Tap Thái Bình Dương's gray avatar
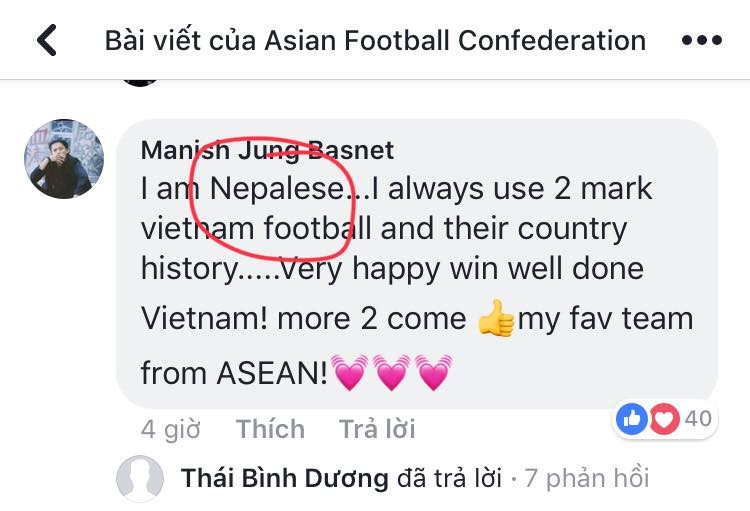Image resolution: width=750 pixels, height=511 pixels. [x=140, y=479]
